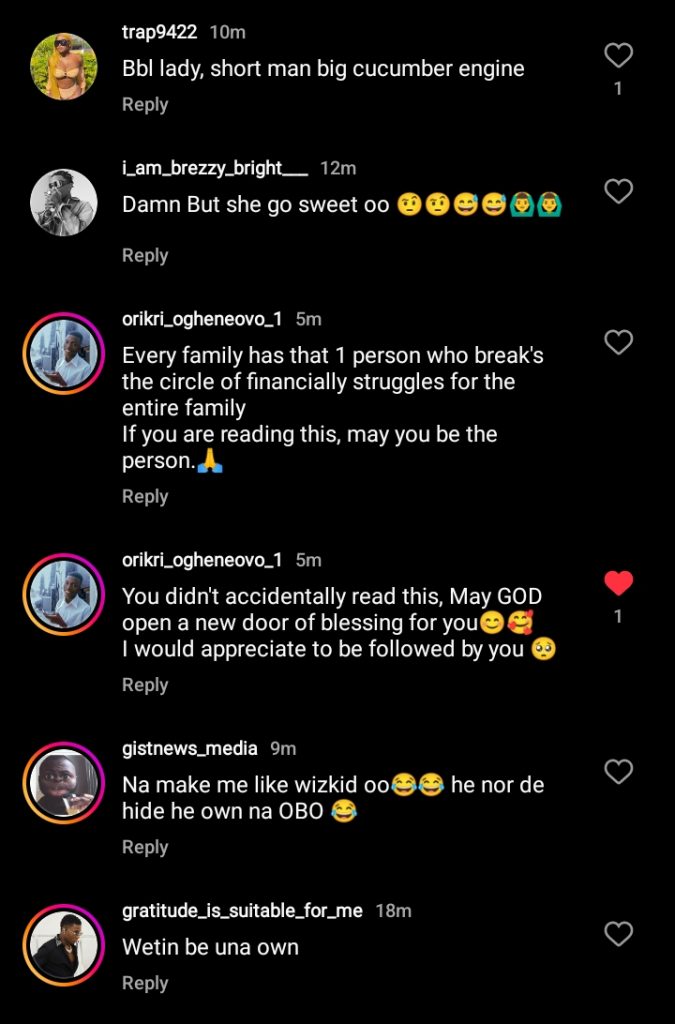View who liked the blessing comment
Viewport: 675px width, 1024px height.
click(619, 616)
